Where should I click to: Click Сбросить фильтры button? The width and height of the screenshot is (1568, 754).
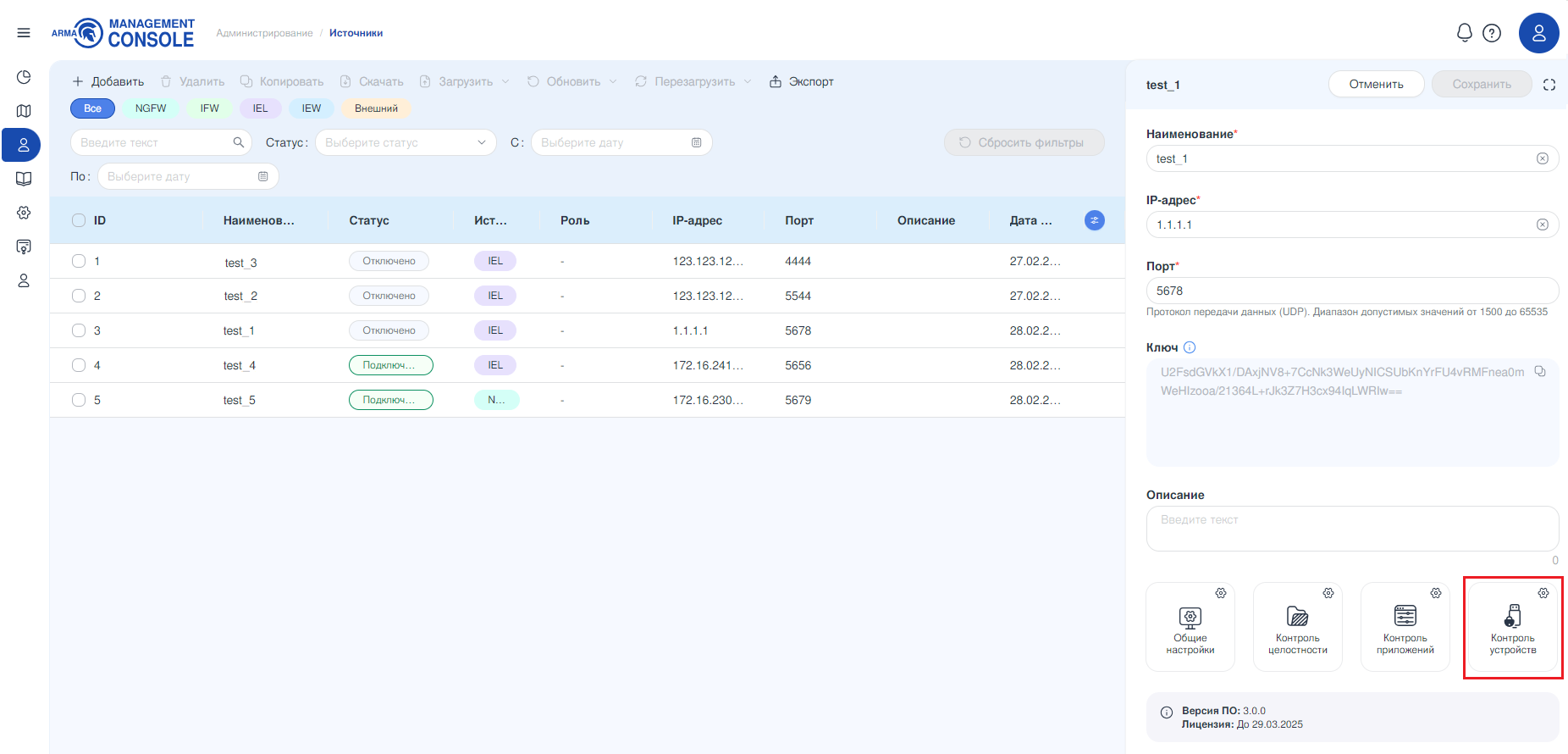1024,142
